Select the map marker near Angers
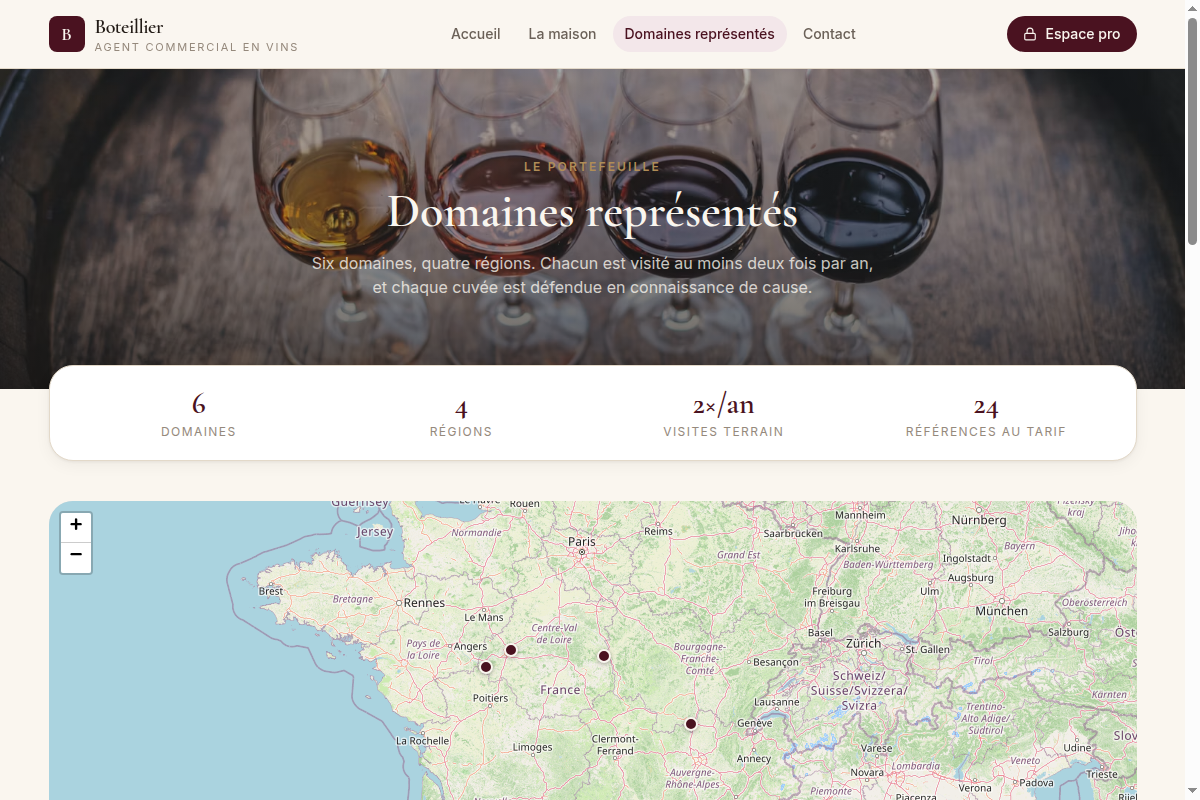The height and width of the screenshot is (800, 1200). click(511, 650)
